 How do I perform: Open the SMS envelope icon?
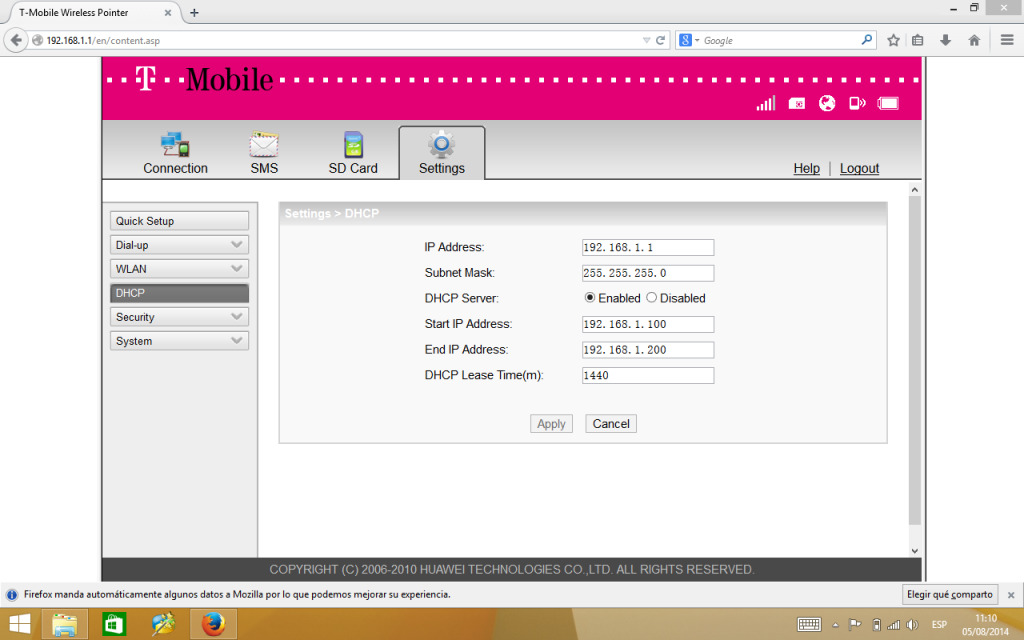click(x=264, y=146)
